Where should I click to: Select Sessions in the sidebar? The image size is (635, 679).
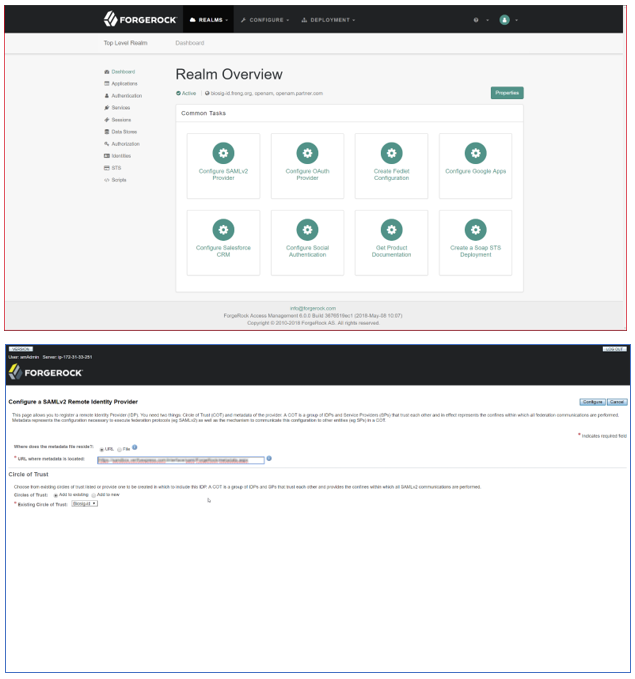[x=117, y=120]
